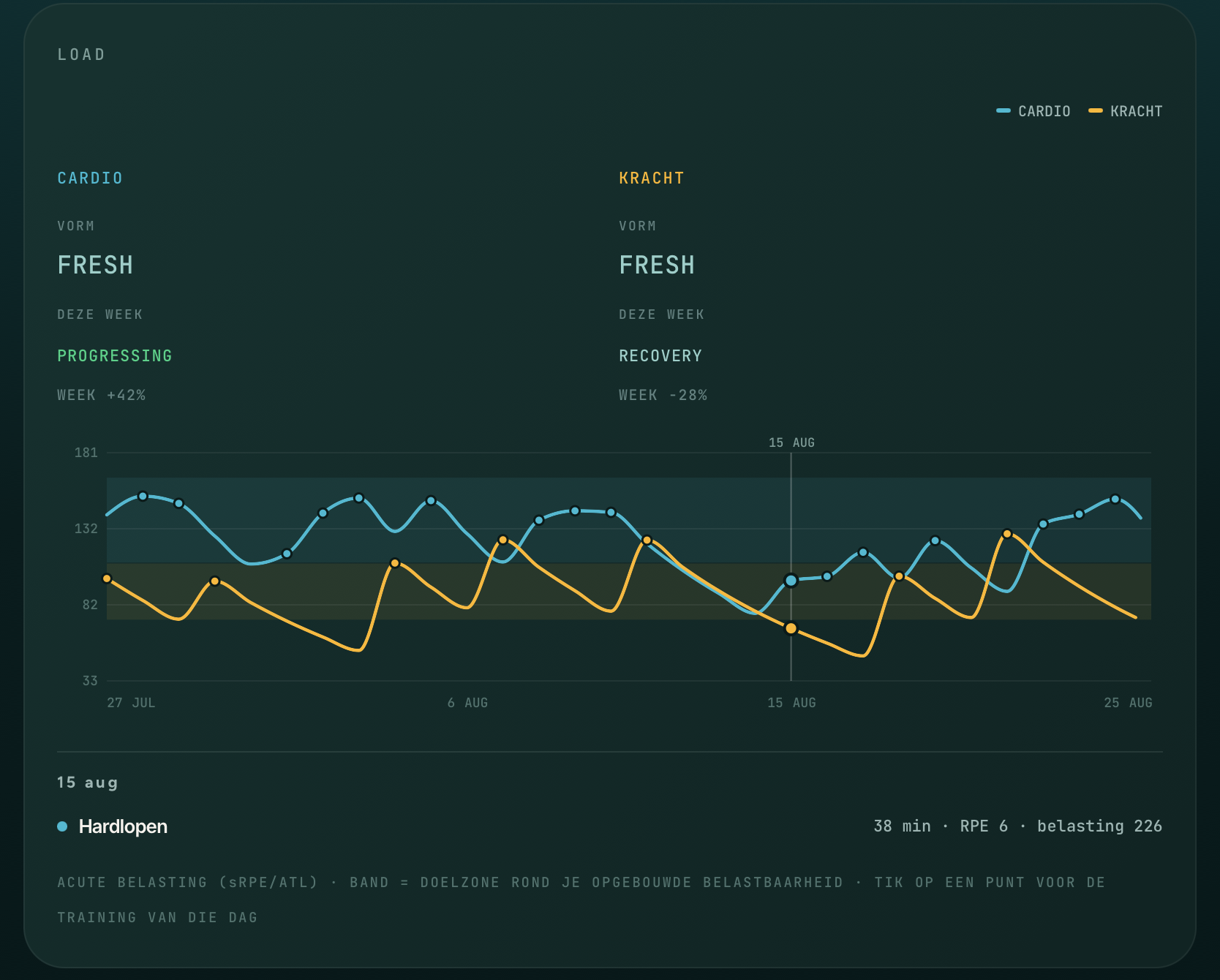1220x980 pixels.
Task: Tap the cardio data point on 19 Aug
Action: coord(935,540)
